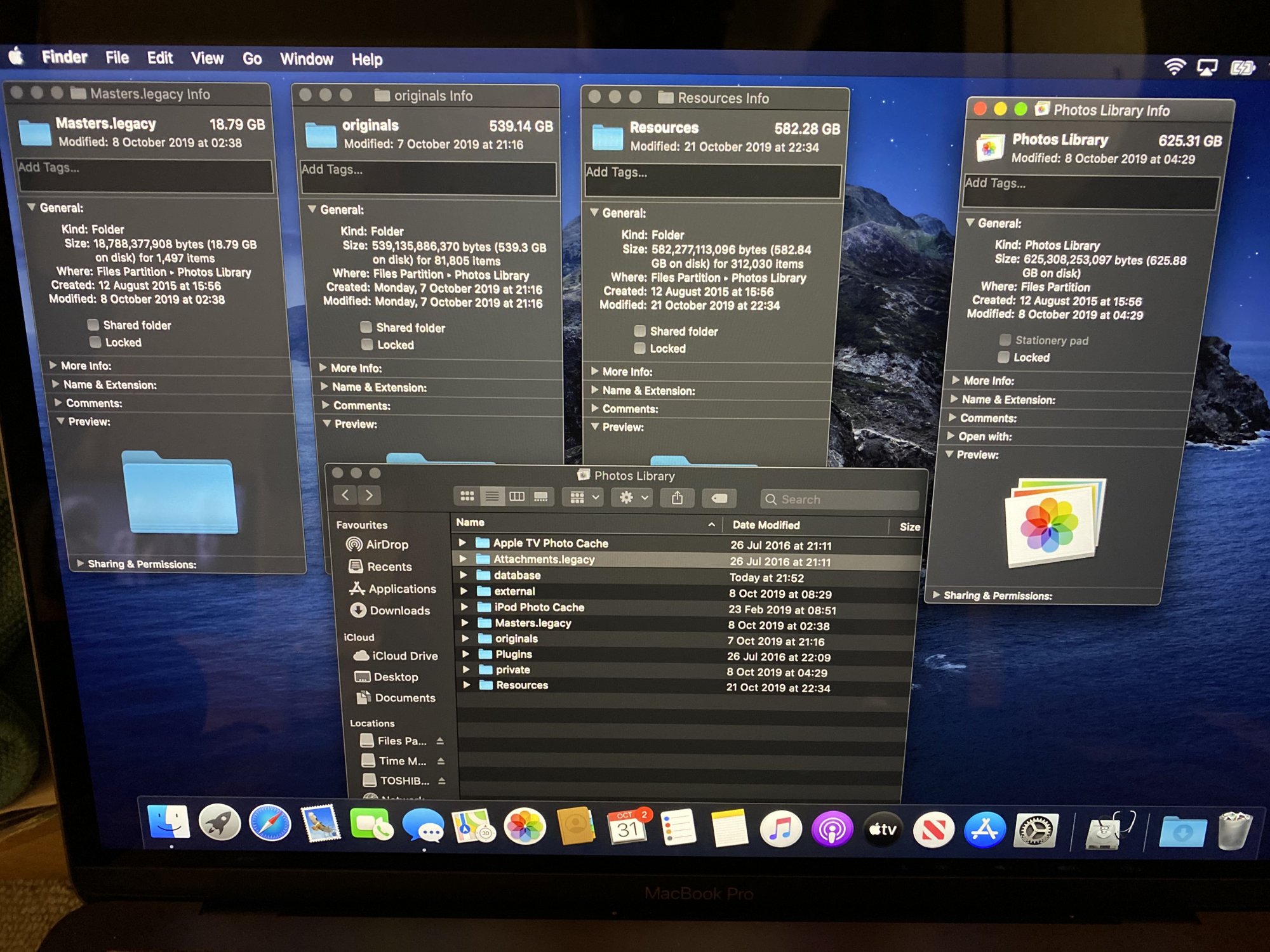This screenshot has height=952, width=1270.
Task: Open Music from the Dock
Action: [x=780, y=829]
